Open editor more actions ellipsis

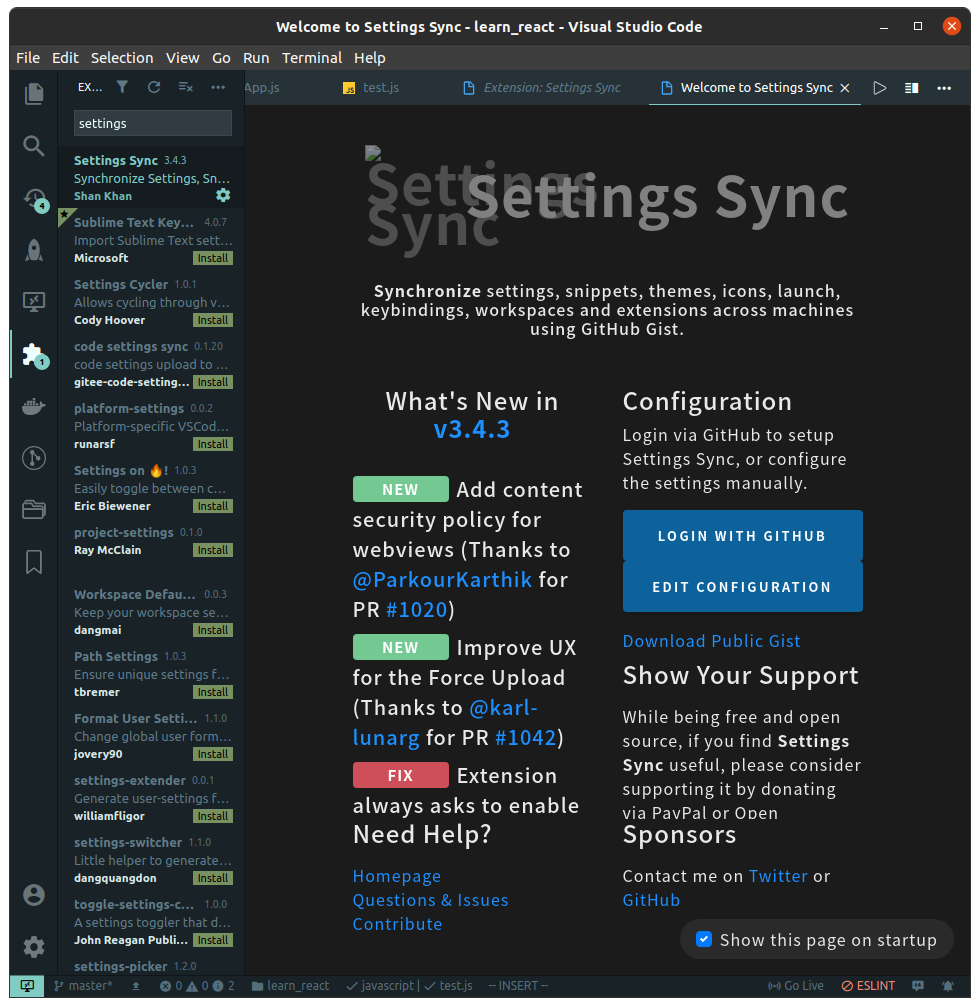(944, 88)
